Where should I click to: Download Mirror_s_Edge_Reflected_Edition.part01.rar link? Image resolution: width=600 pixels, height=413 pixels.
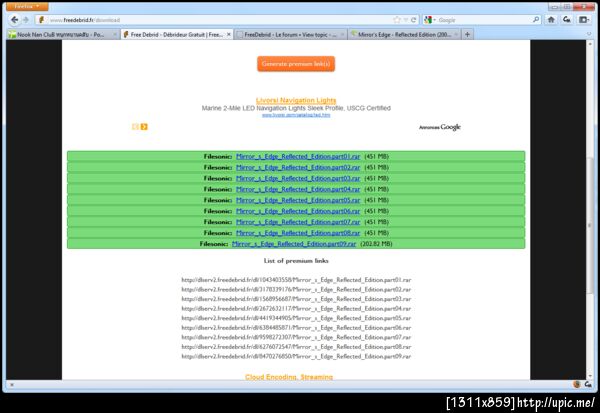click(298, 157)
